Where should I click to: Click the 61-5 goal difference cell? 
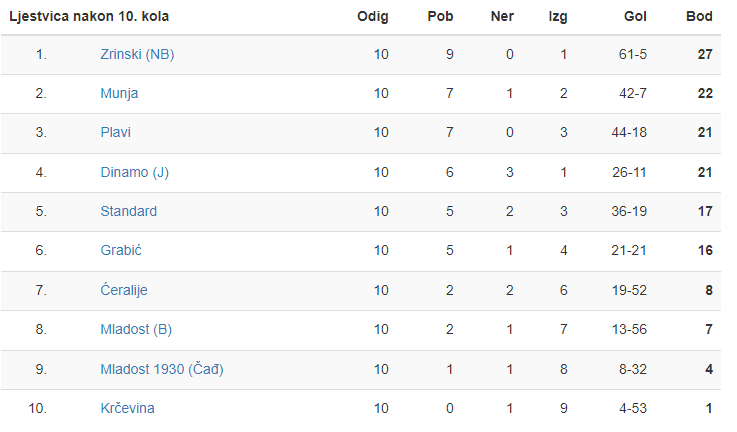(632, 54)
